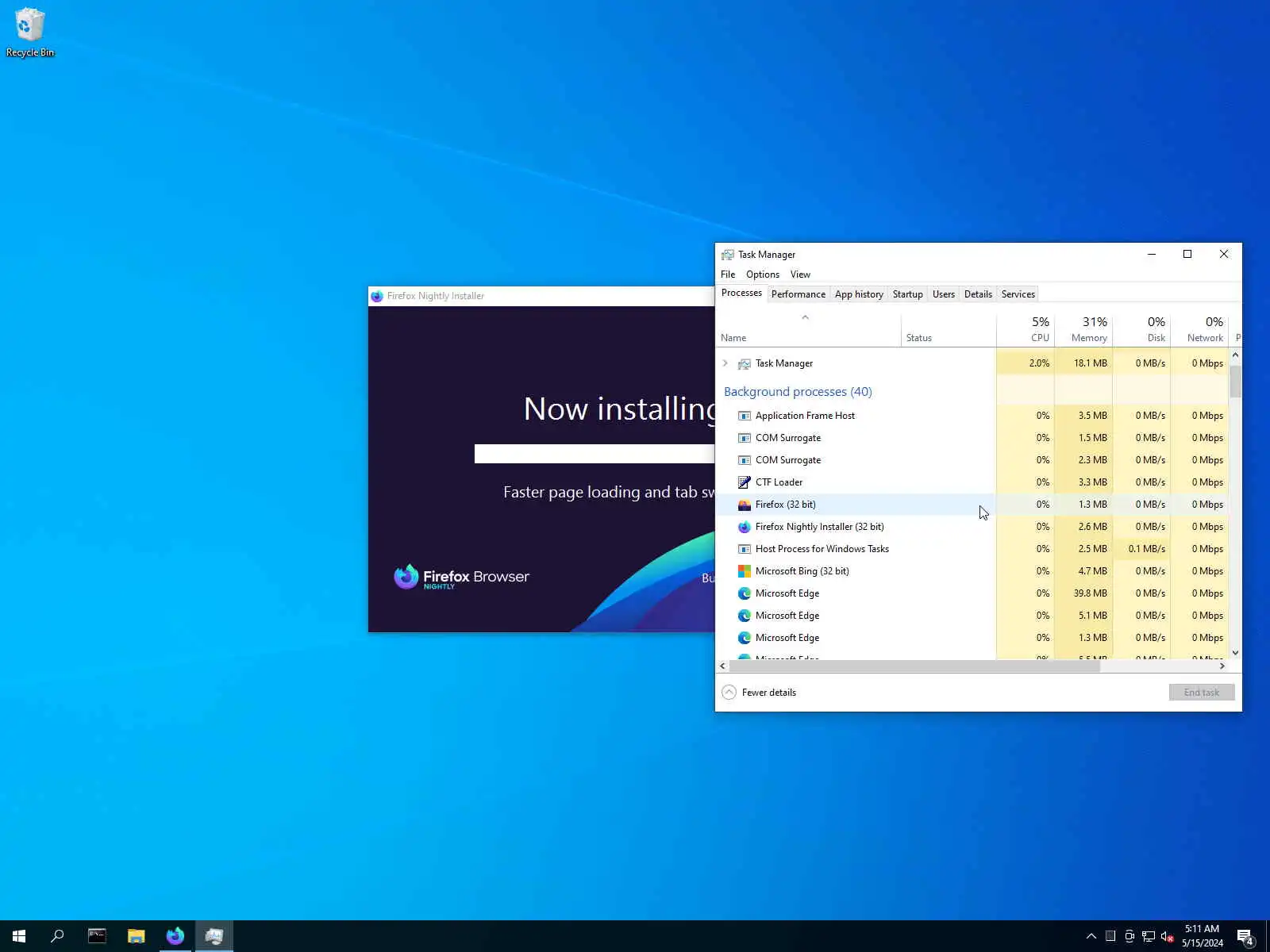This screenshot has width=1270, height=952.
Task: Click the horizontal scrollbar thumb in Task Manager
Action: click(x=914, y=666)
